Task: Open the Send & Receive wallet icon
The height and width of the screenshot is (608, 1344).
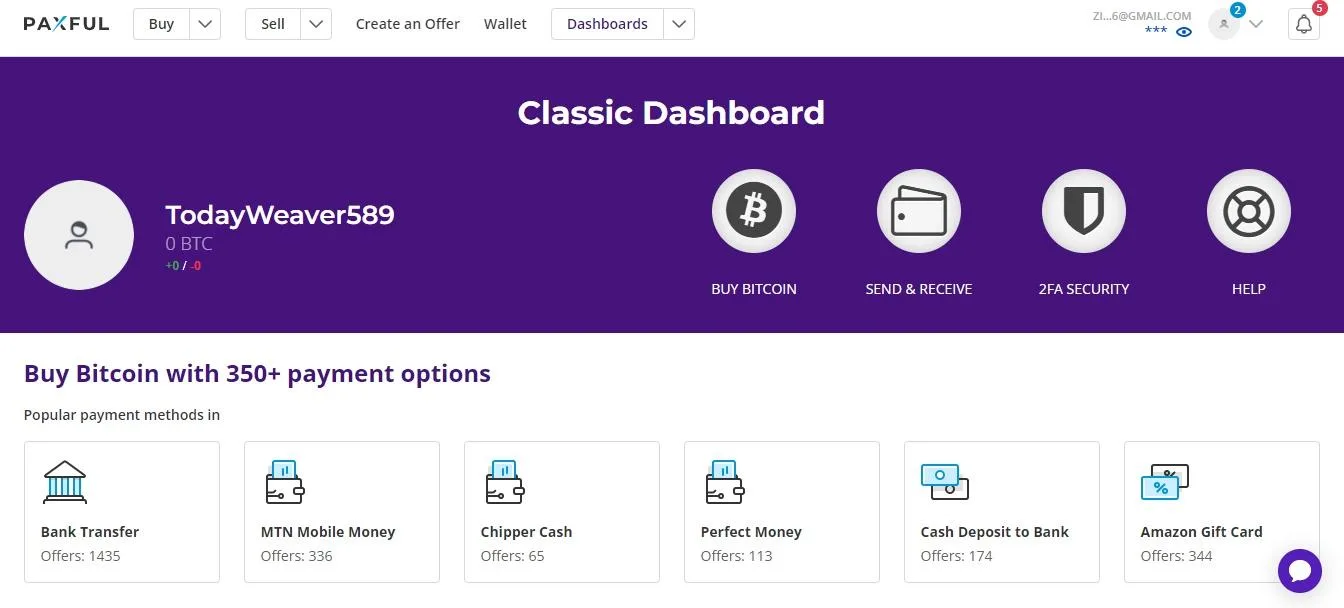Action: (x=918, y=211)
